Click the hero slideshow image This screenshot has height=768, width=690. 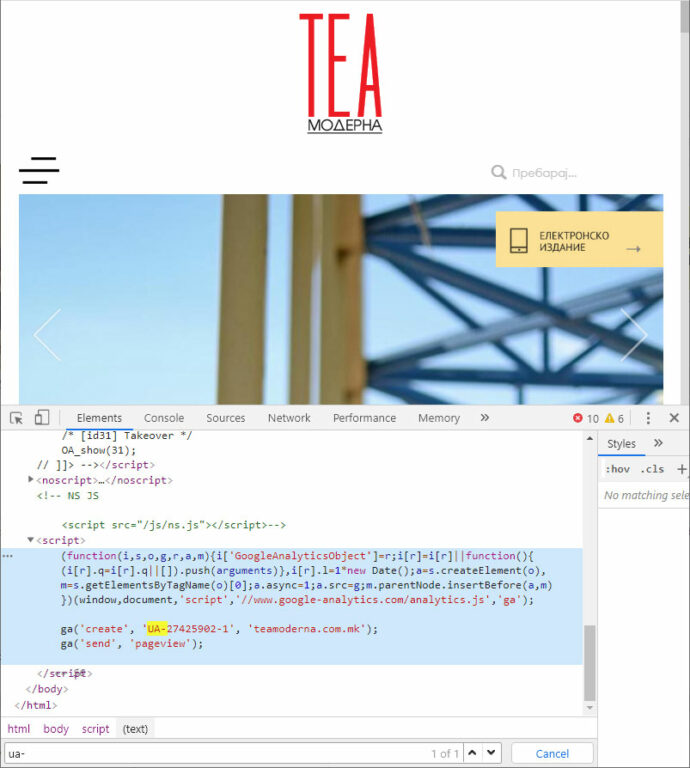341,299
